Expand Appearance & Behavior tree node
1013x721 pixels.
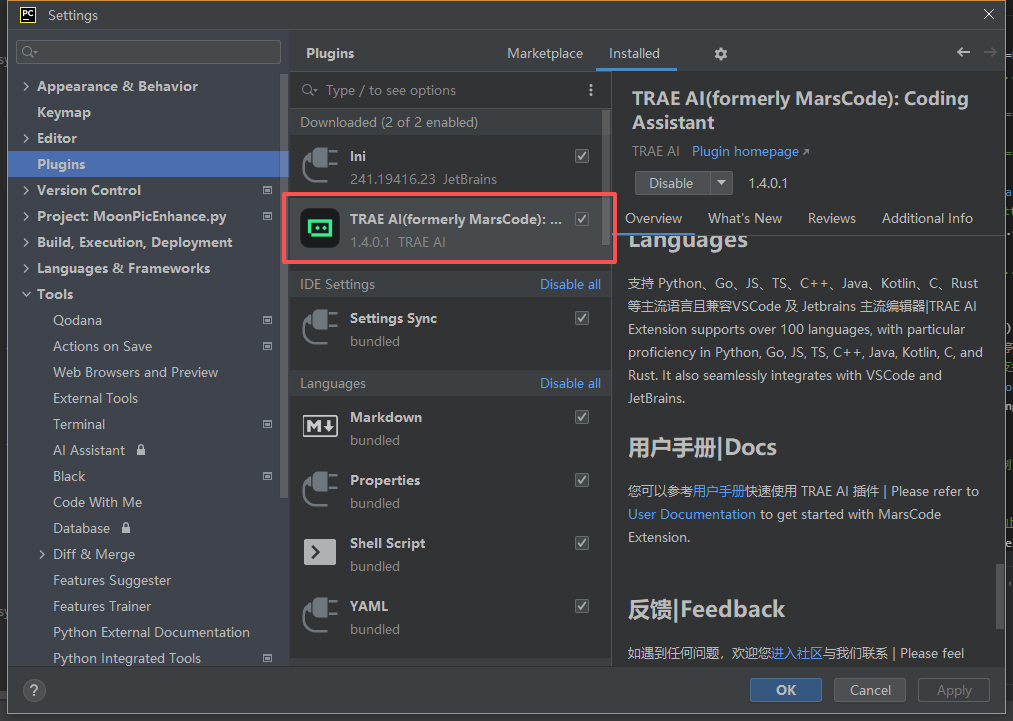coord(26,87)
